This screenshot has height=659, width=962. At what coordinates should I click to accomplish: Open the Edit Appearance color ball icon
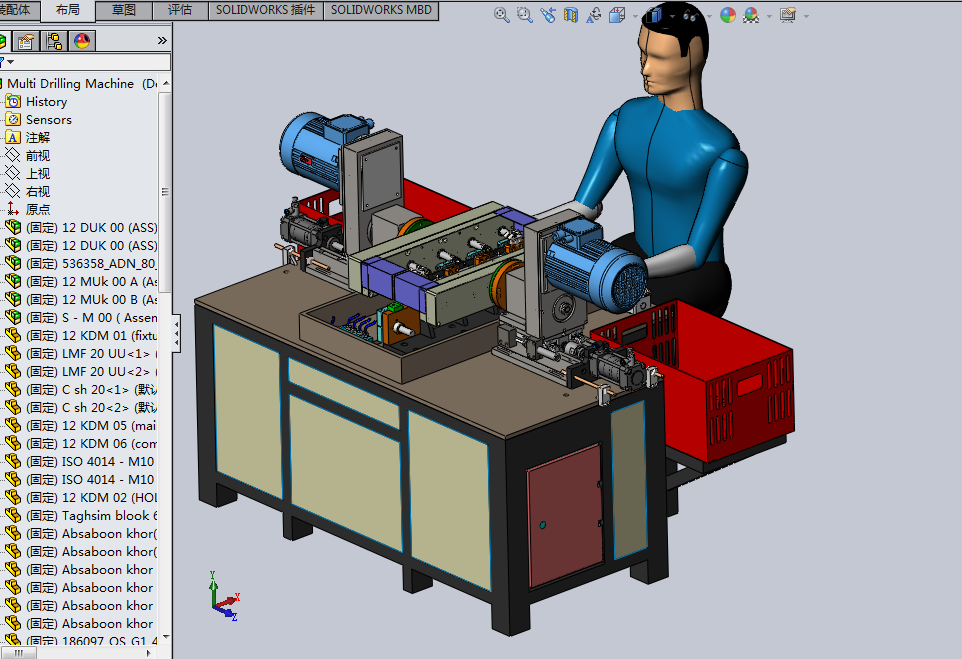(x=728, y=15)
